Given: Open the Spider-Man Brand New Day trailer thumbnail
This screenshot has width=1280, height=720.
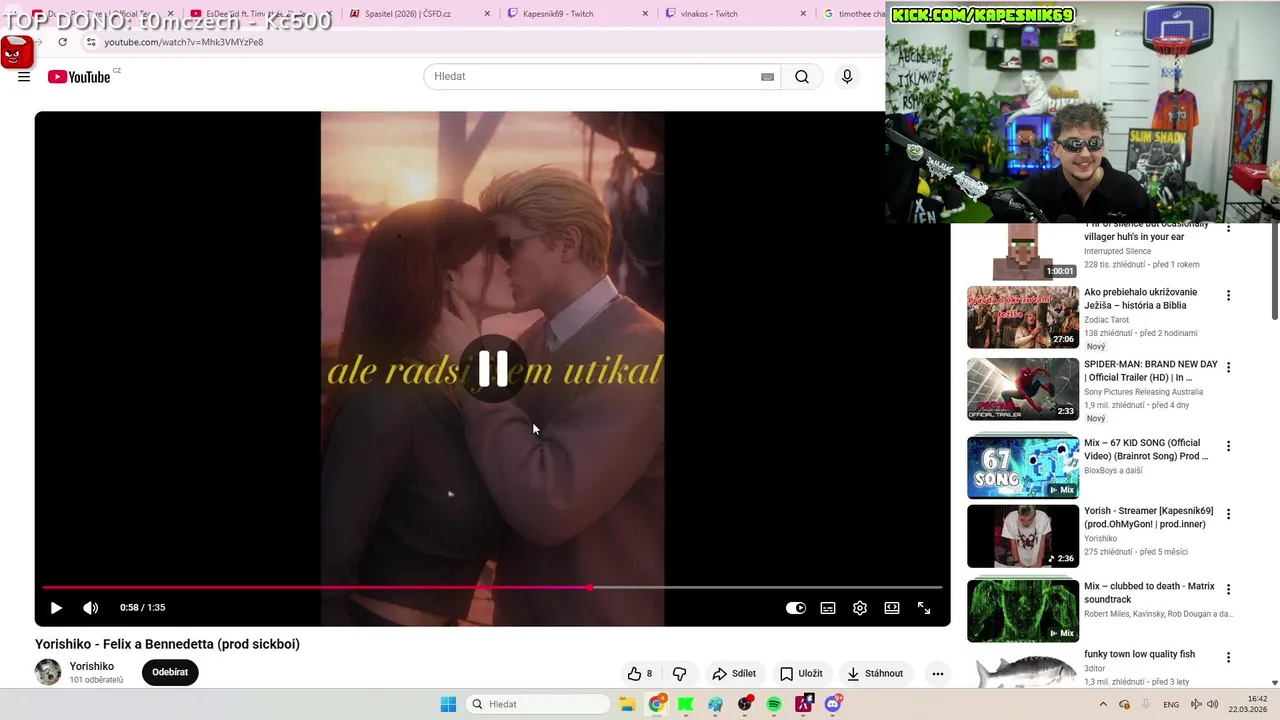Looking at the screenshot, I should (x=1023, y=389).
